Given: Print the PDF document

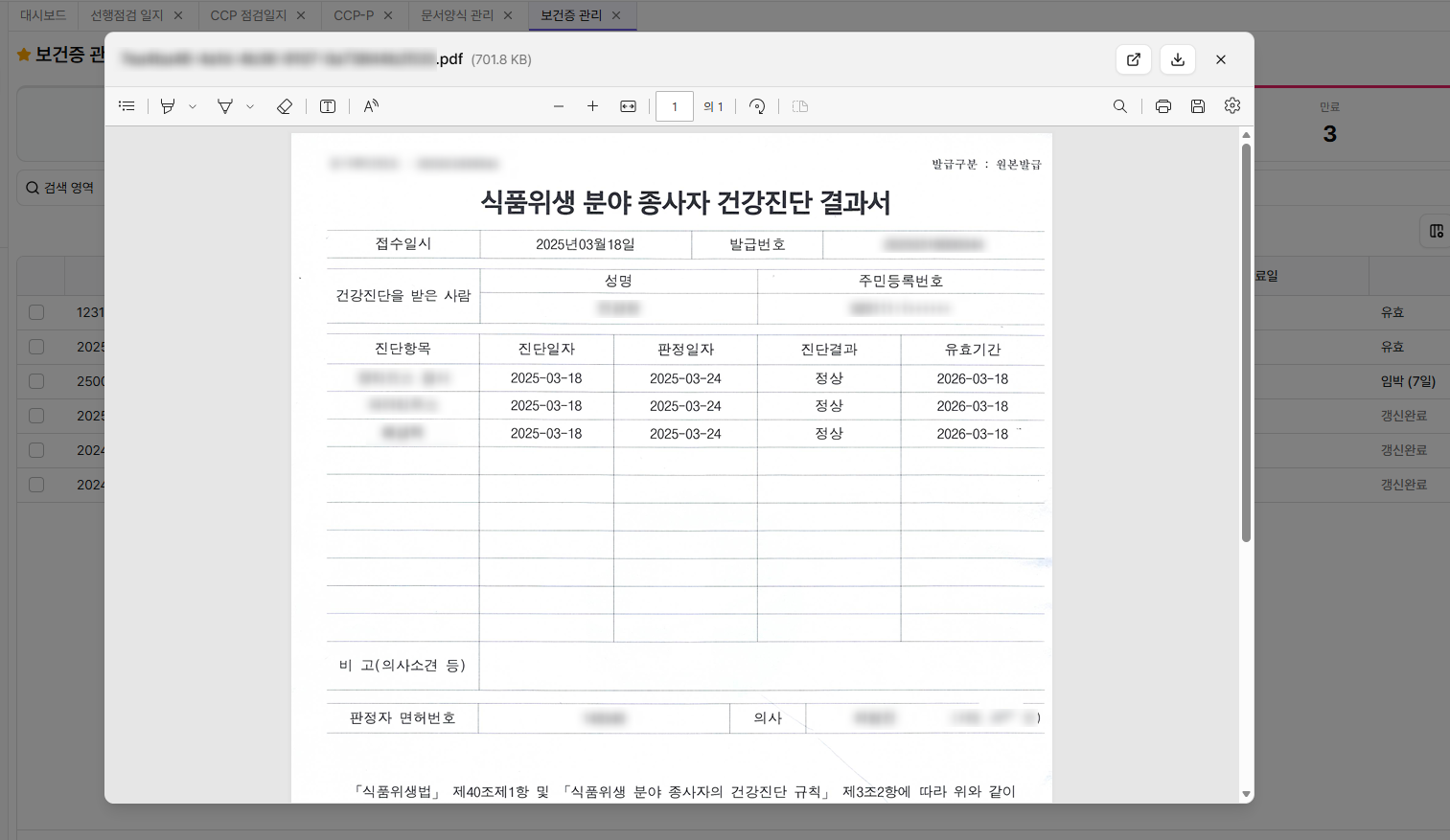Looking at the screenshot, I should tap(1163, 106).
